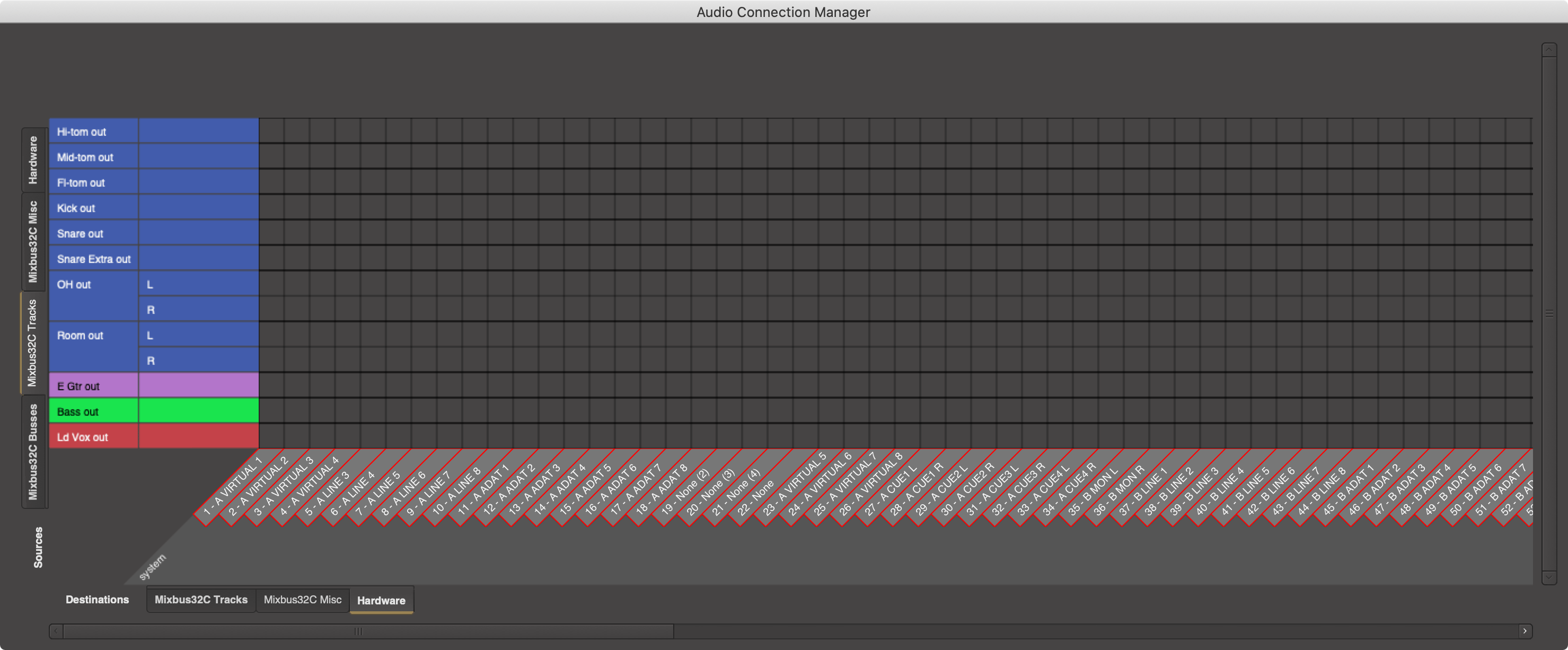Click the vertical scrollbar down arrow
1568x650 pixels.
click(1548, 576)
